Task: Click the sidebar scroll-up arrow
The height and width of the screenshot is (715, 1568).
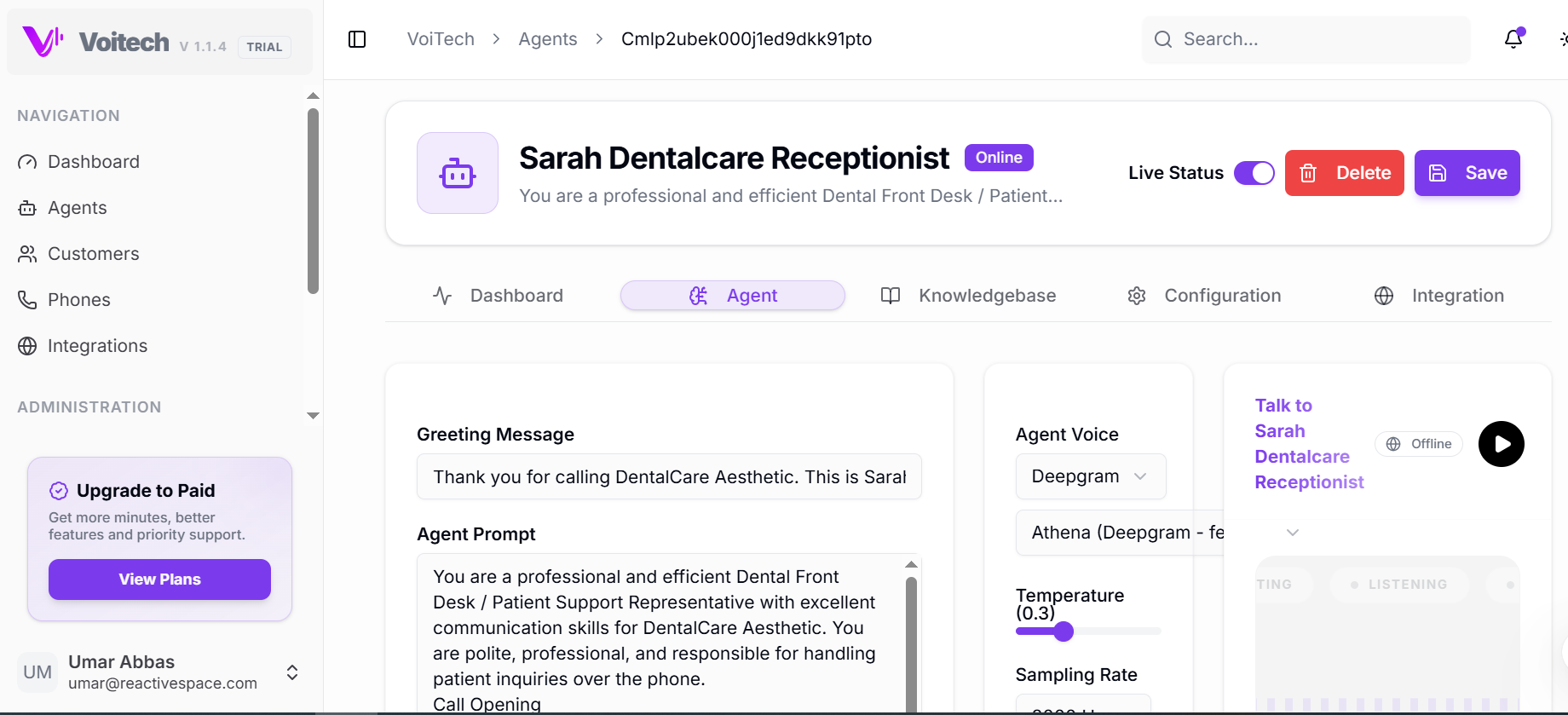Action: pos(313,96)
